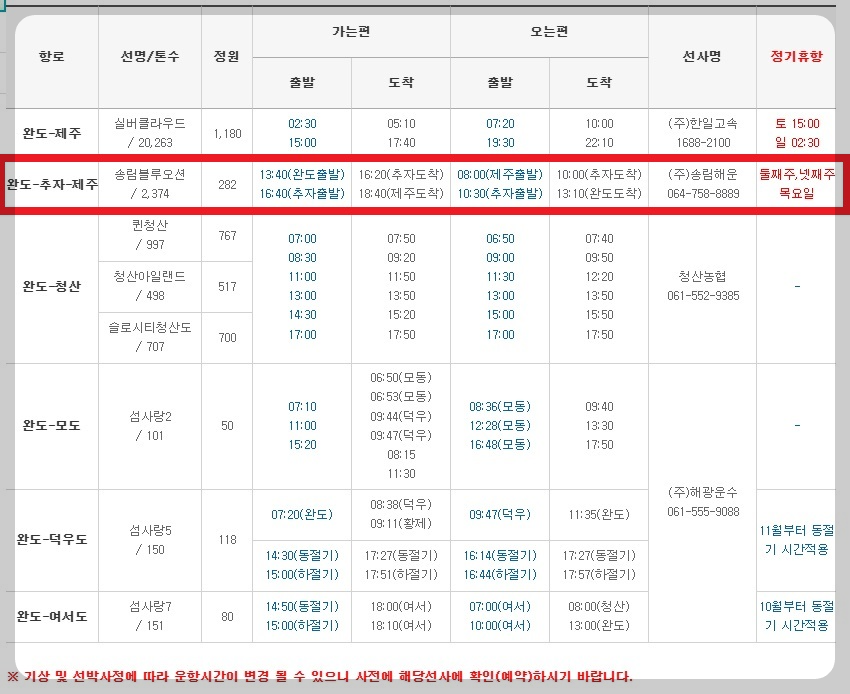Click phone number 064-758-8889
850x694 pixels.
pos(703,194)
